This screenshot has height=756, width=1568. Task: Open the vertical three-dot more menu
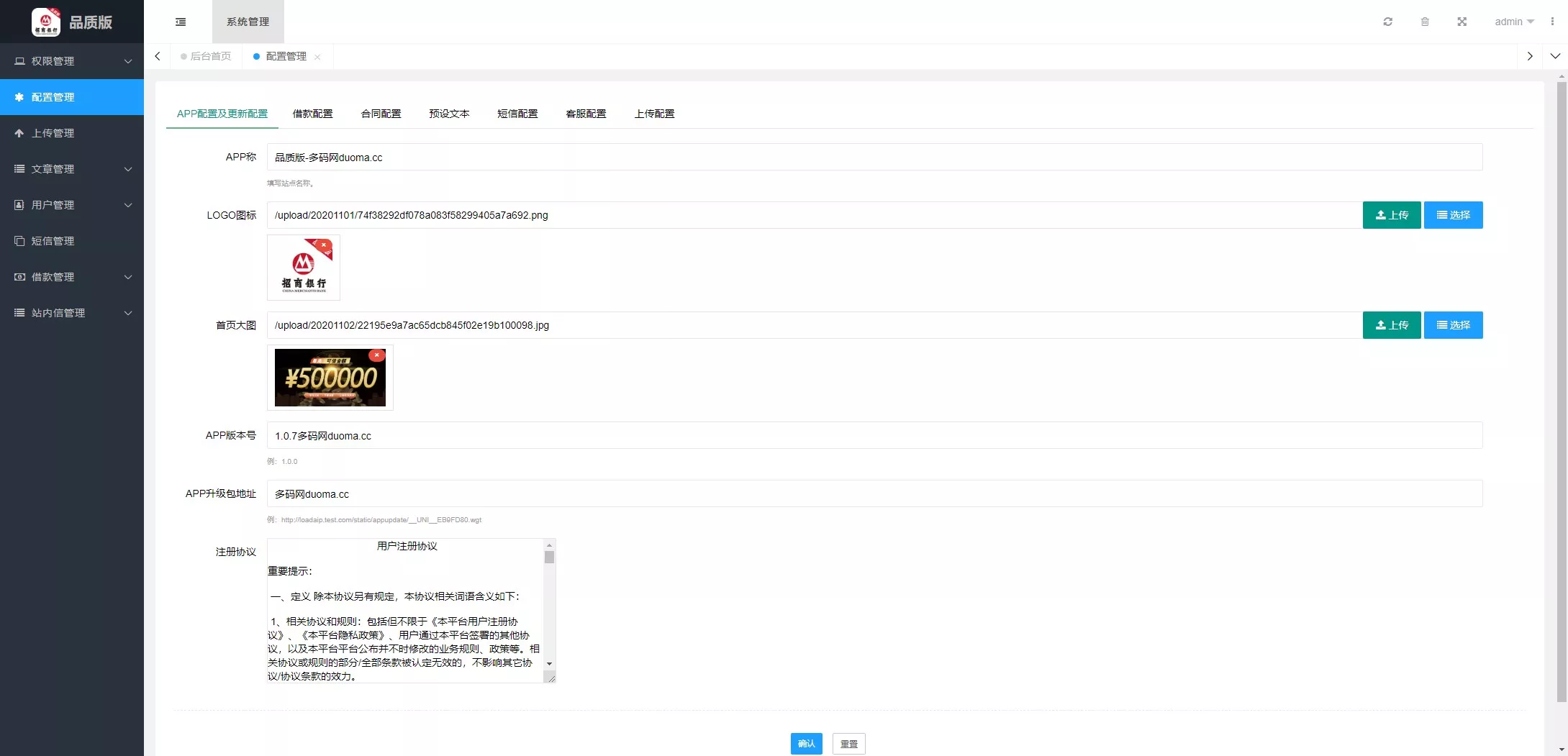(x=1552, y=22)
